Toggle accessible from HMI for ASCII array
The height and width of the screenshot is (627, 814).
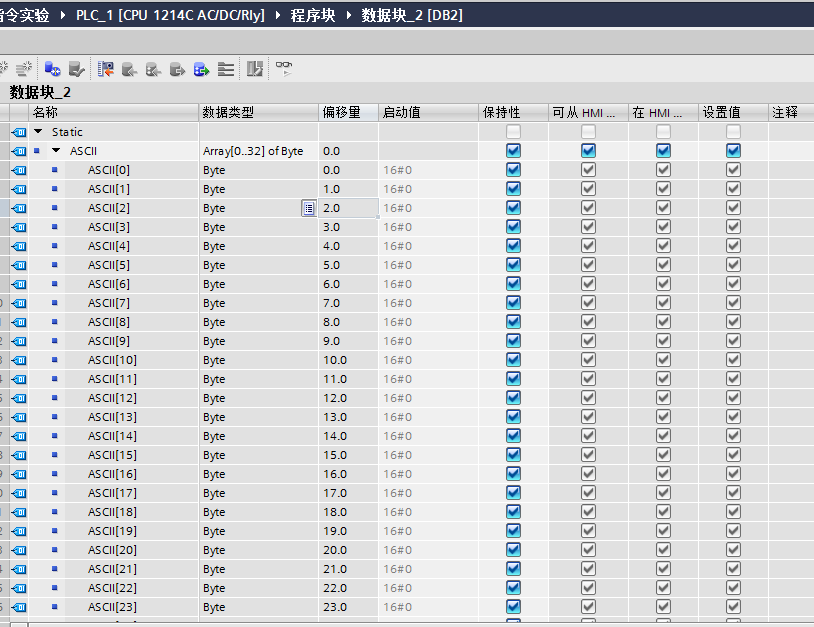(588, 151)
